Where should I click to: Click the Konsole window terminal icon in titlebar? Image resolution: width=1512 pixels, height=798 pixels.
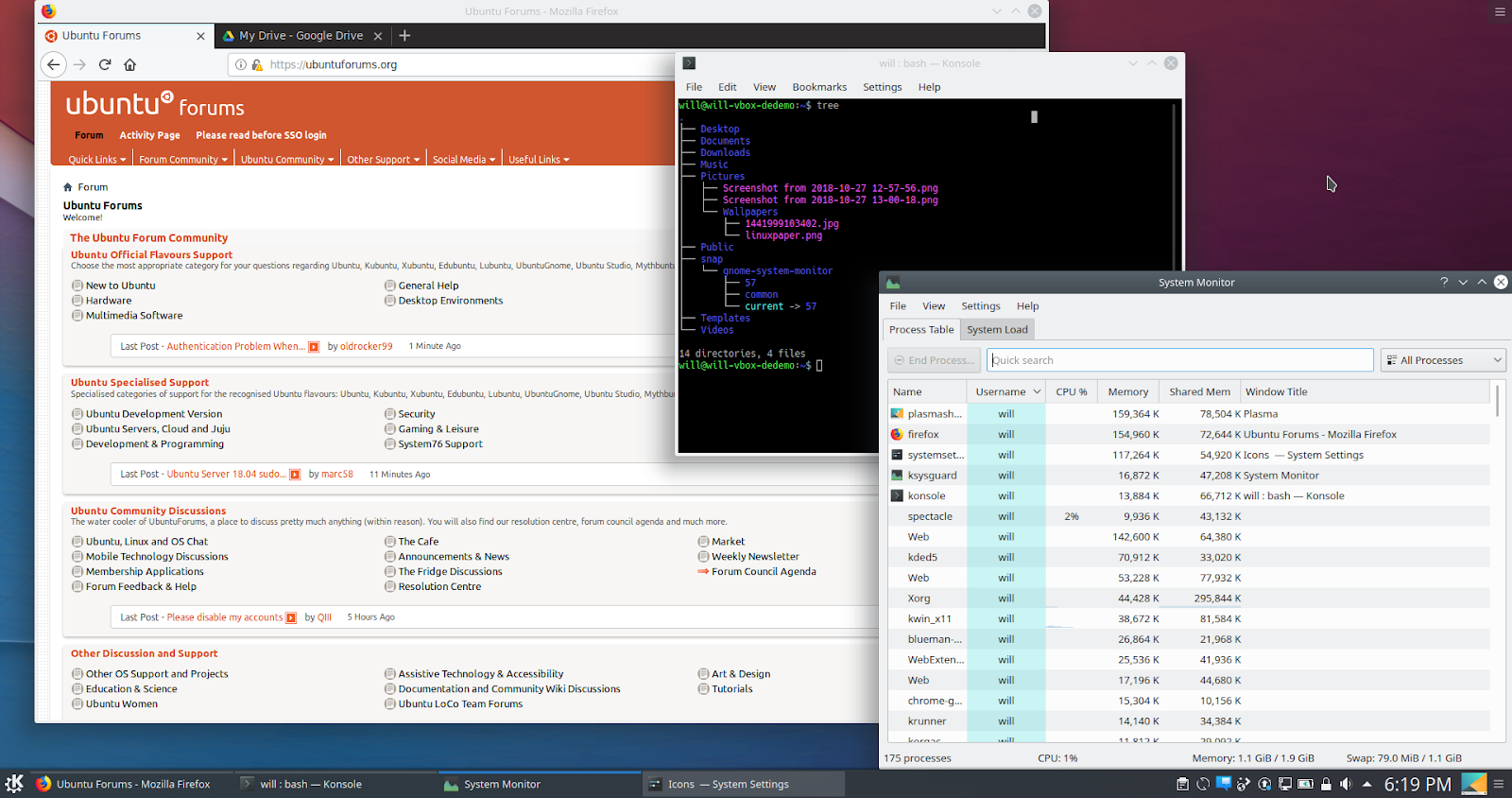pos(689,63)
